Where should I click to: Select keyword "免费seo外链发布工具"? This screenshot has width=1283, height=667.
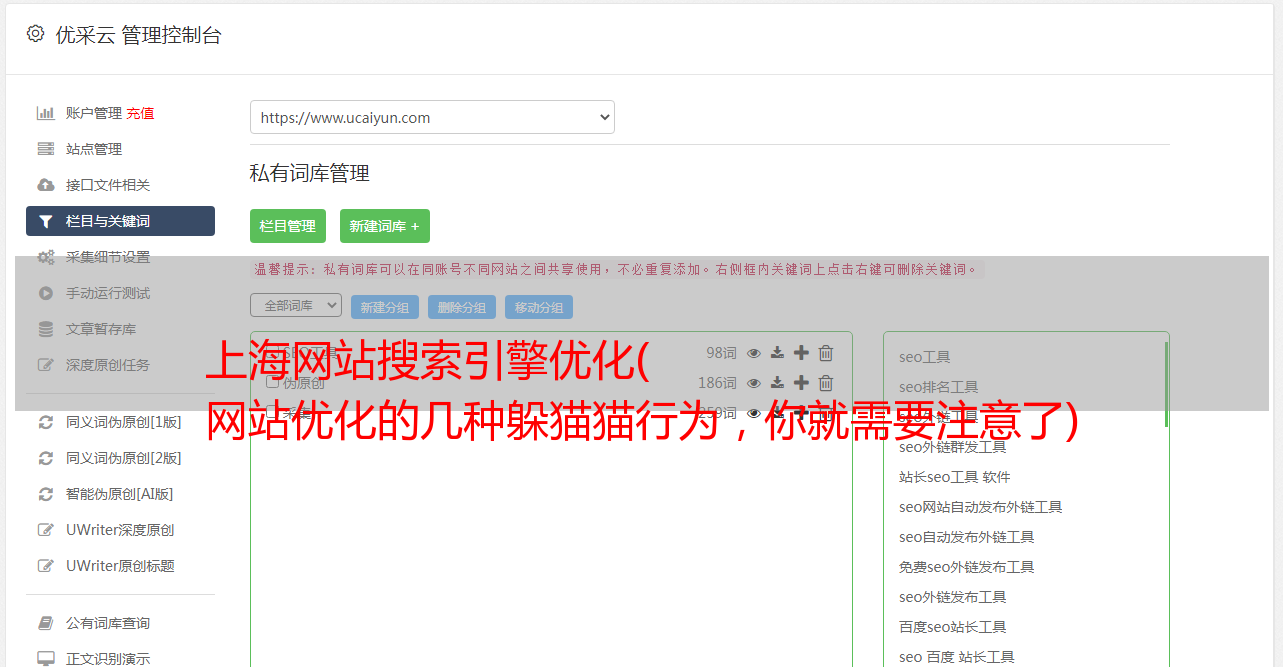967,567
